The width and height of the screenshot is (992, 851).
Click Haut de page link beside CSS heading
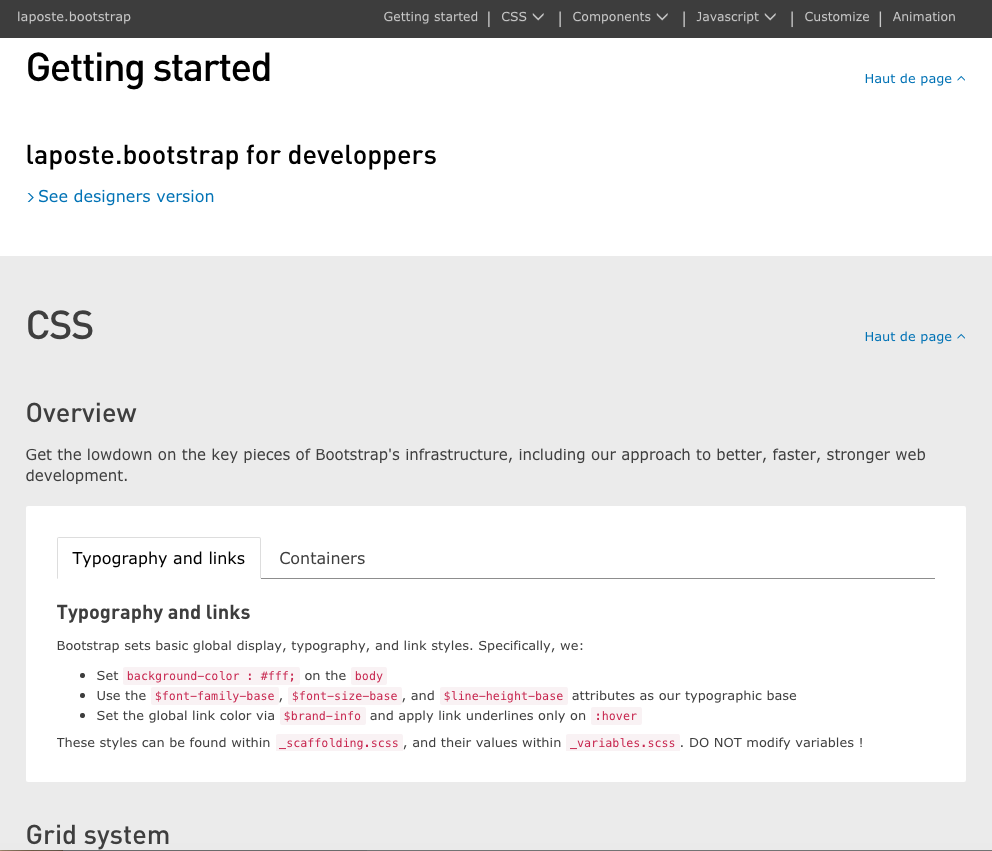point(915,337)
